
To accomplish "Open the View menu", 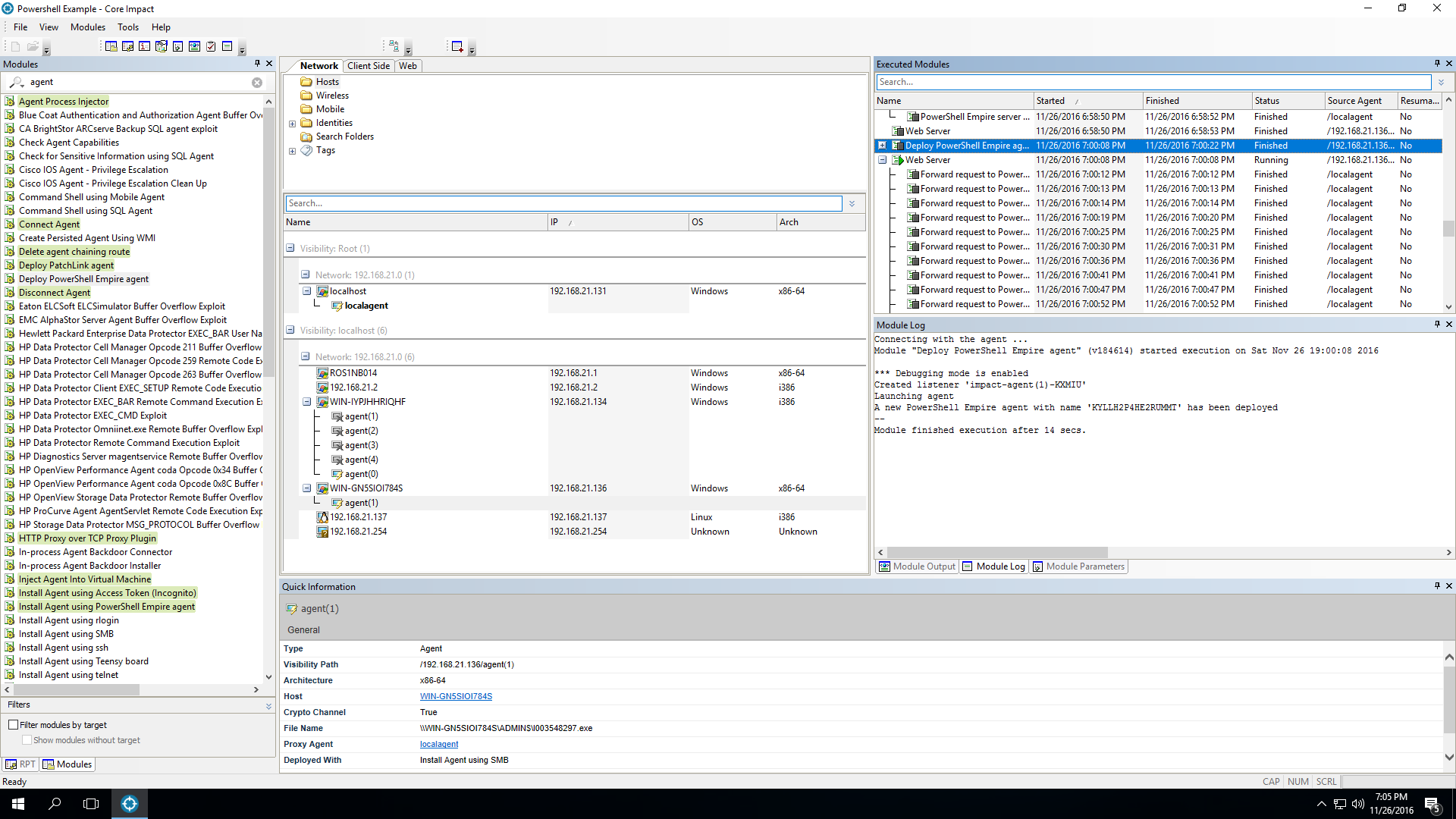I will coord(49,27).
